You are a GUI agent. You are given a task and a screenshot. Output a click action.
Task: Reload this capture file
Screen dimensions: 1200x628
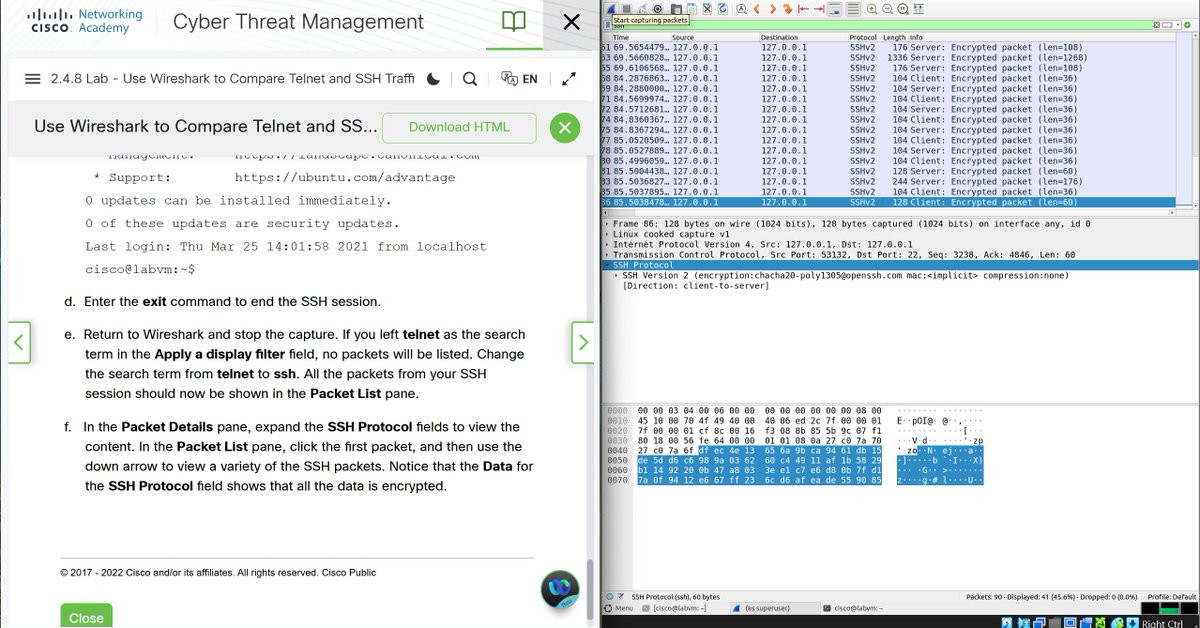pos(723,9)
